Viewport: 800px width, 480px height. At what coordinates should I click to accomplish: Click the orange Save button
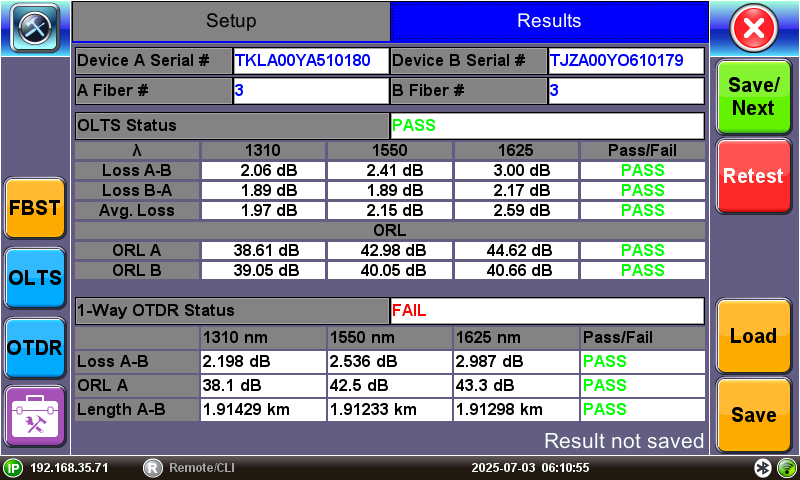pyautogui.click(x=753, y=415)
